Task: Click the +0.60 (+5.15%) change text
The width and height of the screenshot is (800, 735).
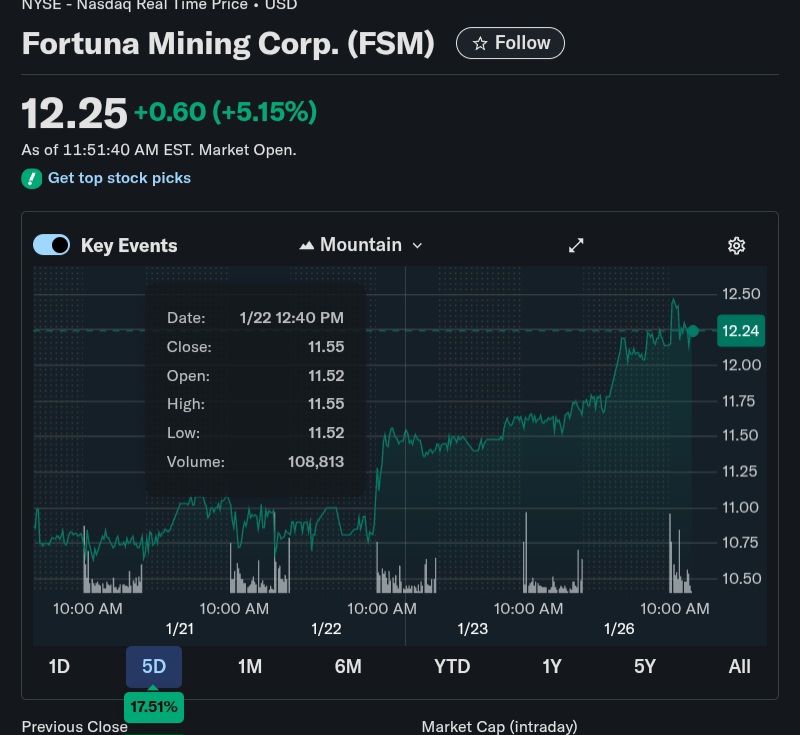Action: click(225, 112)
